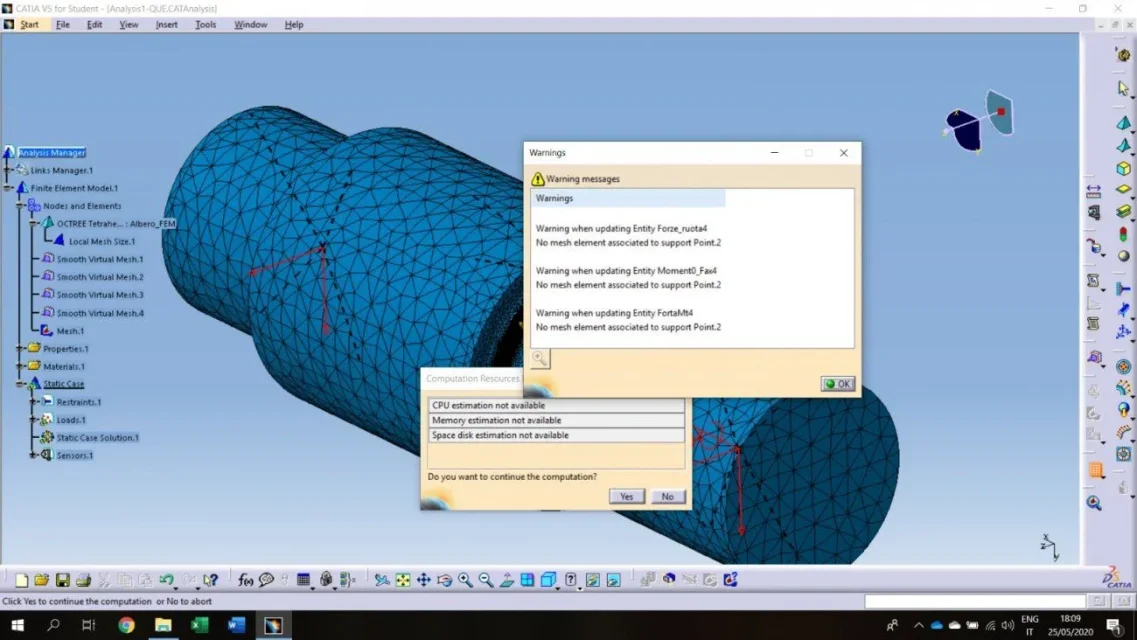Open File Explorer from the taskbar
1137x640 pixels.
click(163, 625)
